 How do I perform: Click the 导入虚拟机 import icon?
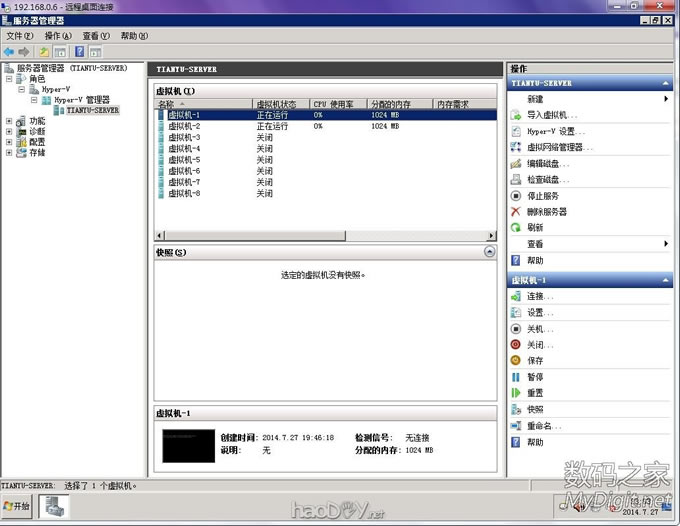[516, 115]
